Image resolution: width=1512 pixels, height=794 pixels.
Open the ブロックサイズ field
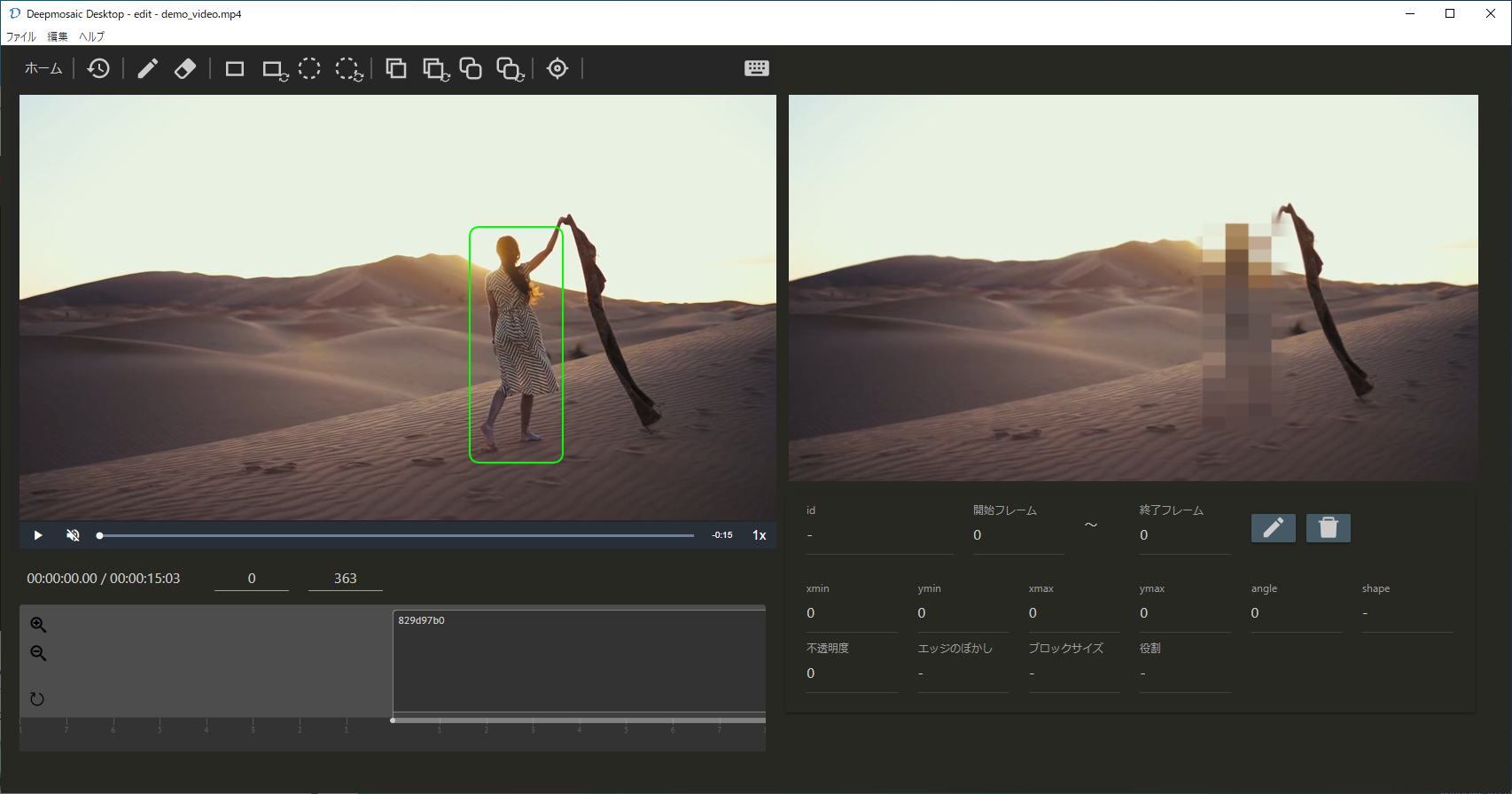point(1074,673)
